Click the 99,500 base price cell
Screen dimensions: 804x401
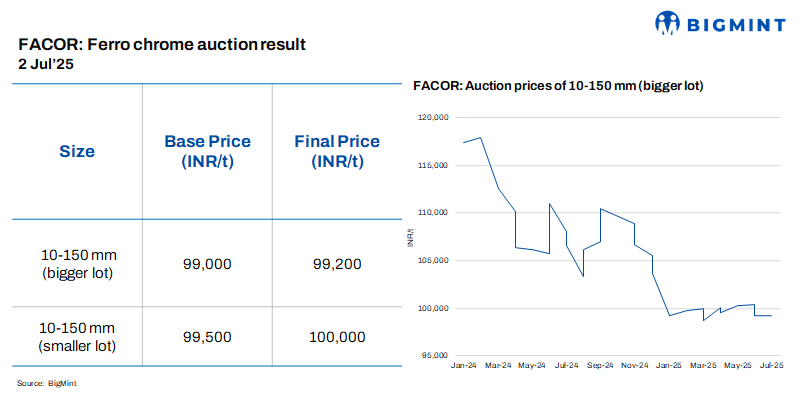207,337
